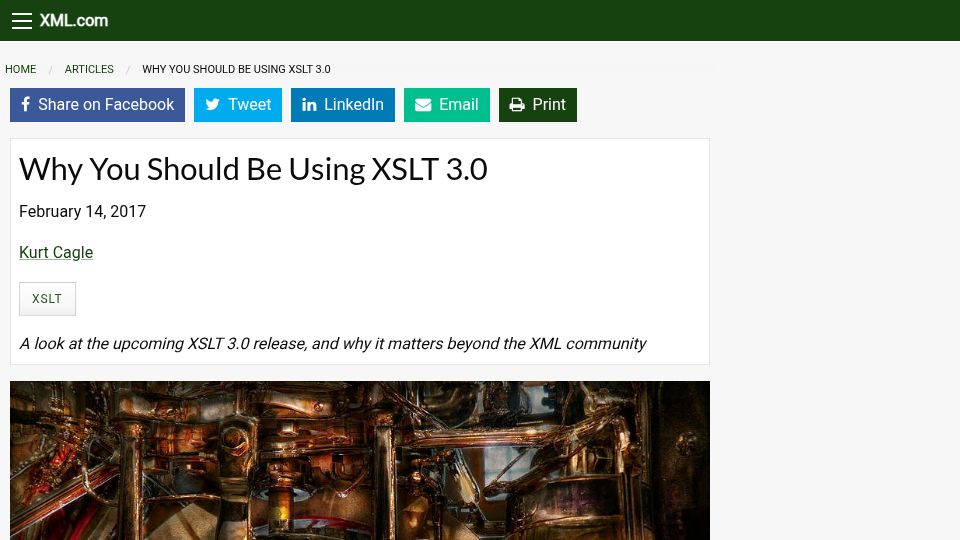Open author Kurt Cagle's page

56,252
